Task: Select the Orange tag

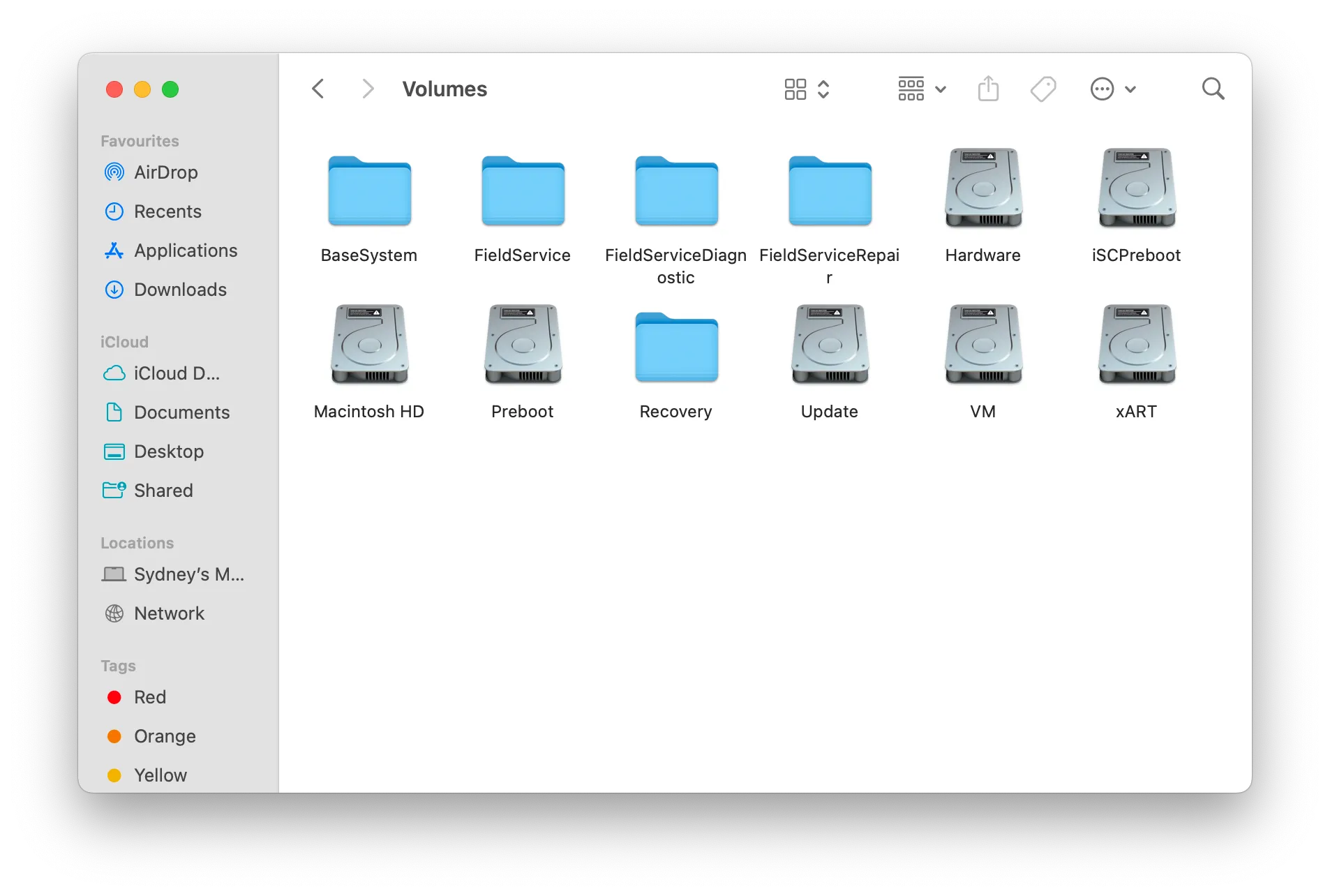Action: [164, 736]
